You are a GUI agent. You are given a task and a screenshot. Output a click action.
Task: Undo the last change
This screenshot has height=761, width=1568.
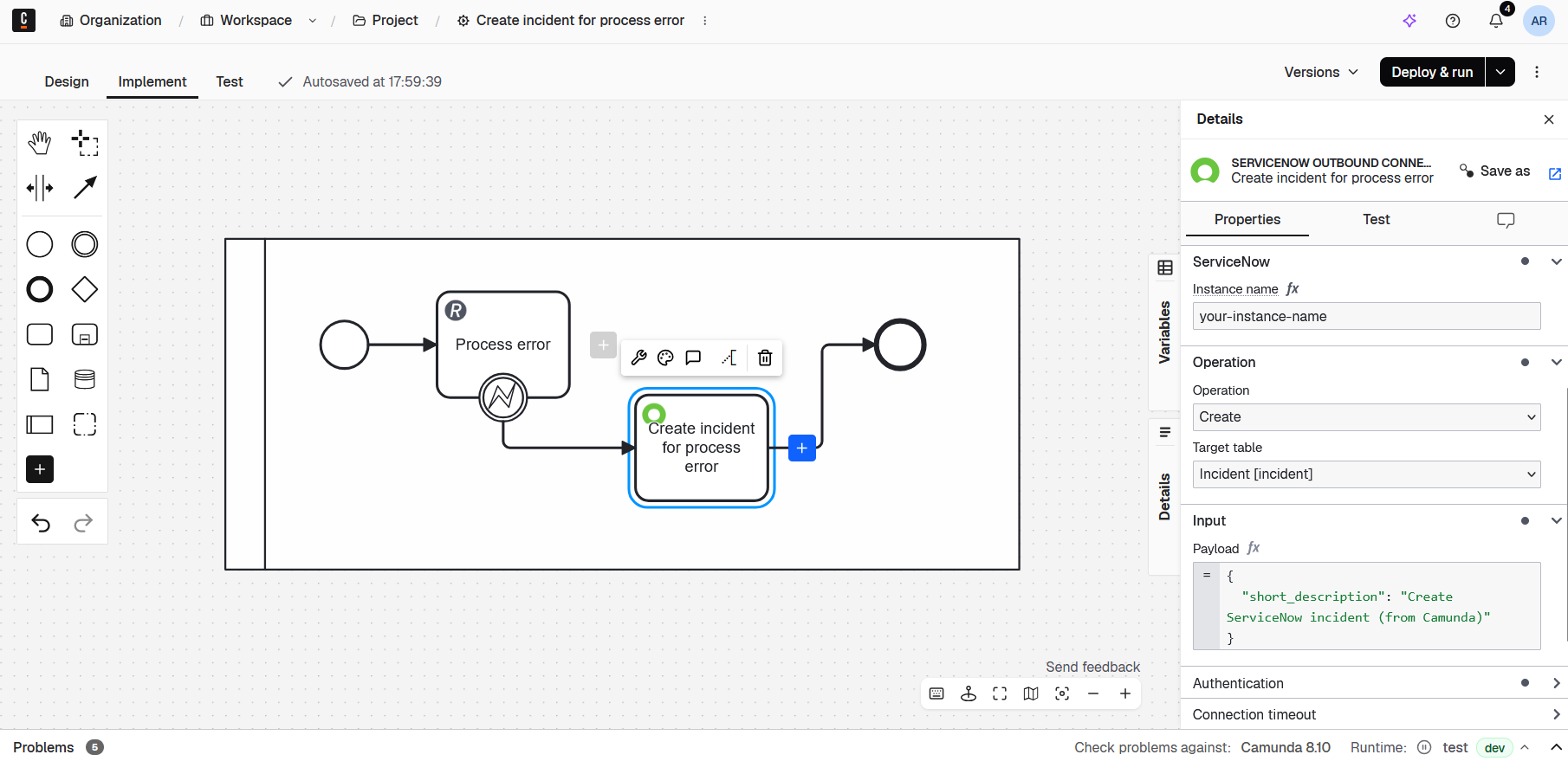41,522
